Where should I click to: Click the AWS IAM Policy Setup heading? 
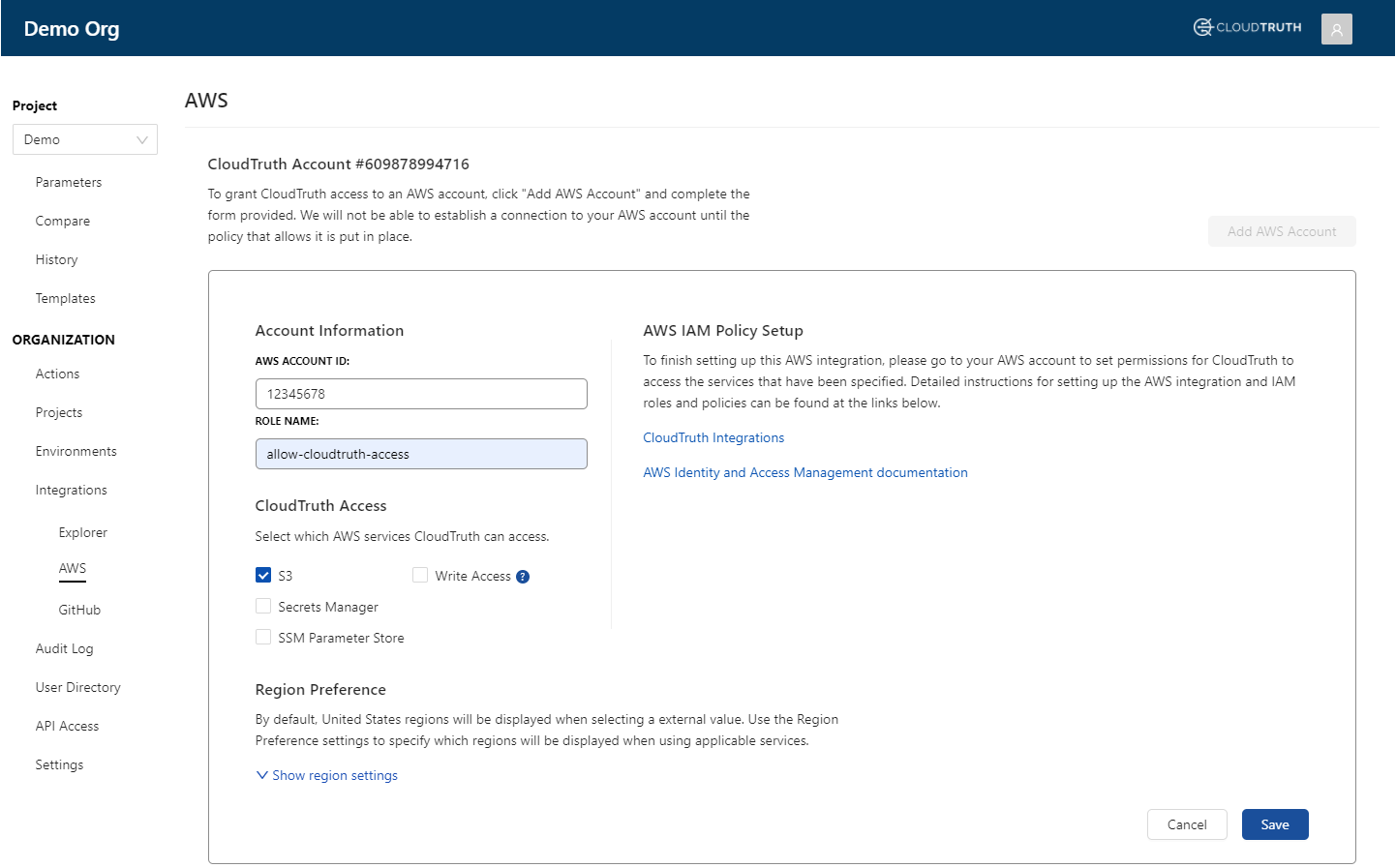(723, 330)
